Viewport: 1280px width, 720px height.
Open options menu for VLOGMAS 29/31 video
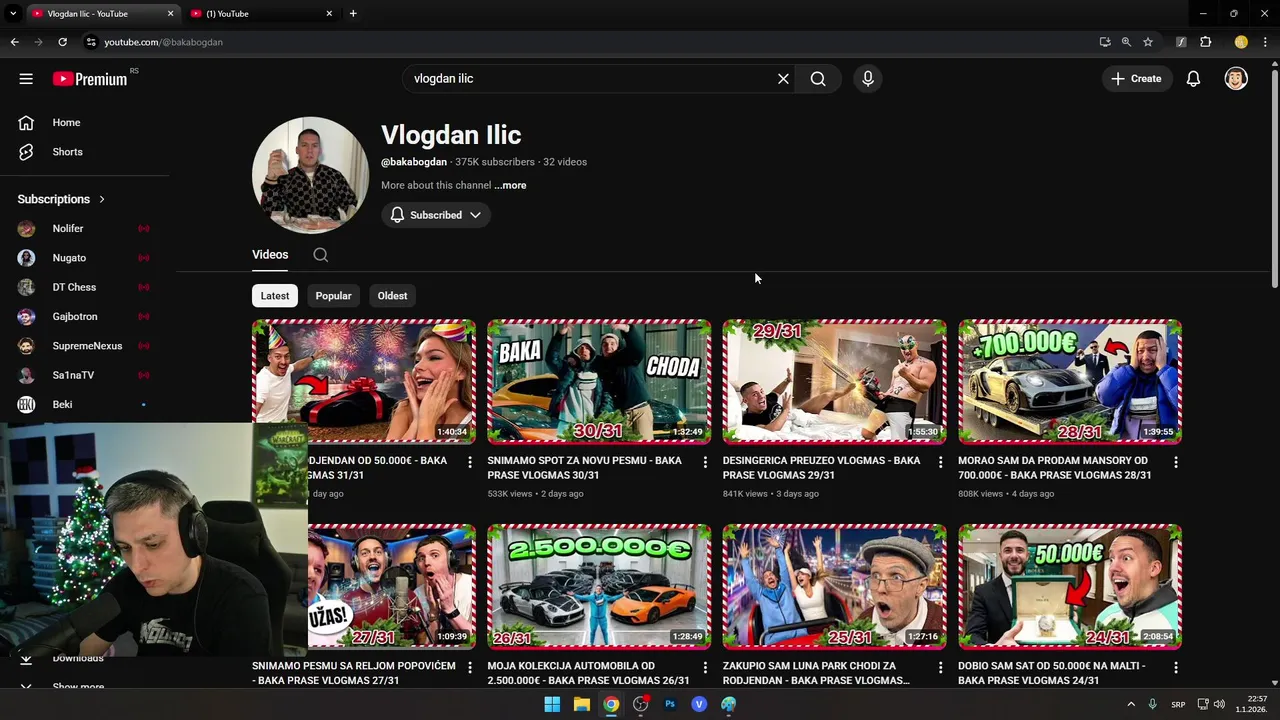[x=940, y=462]
